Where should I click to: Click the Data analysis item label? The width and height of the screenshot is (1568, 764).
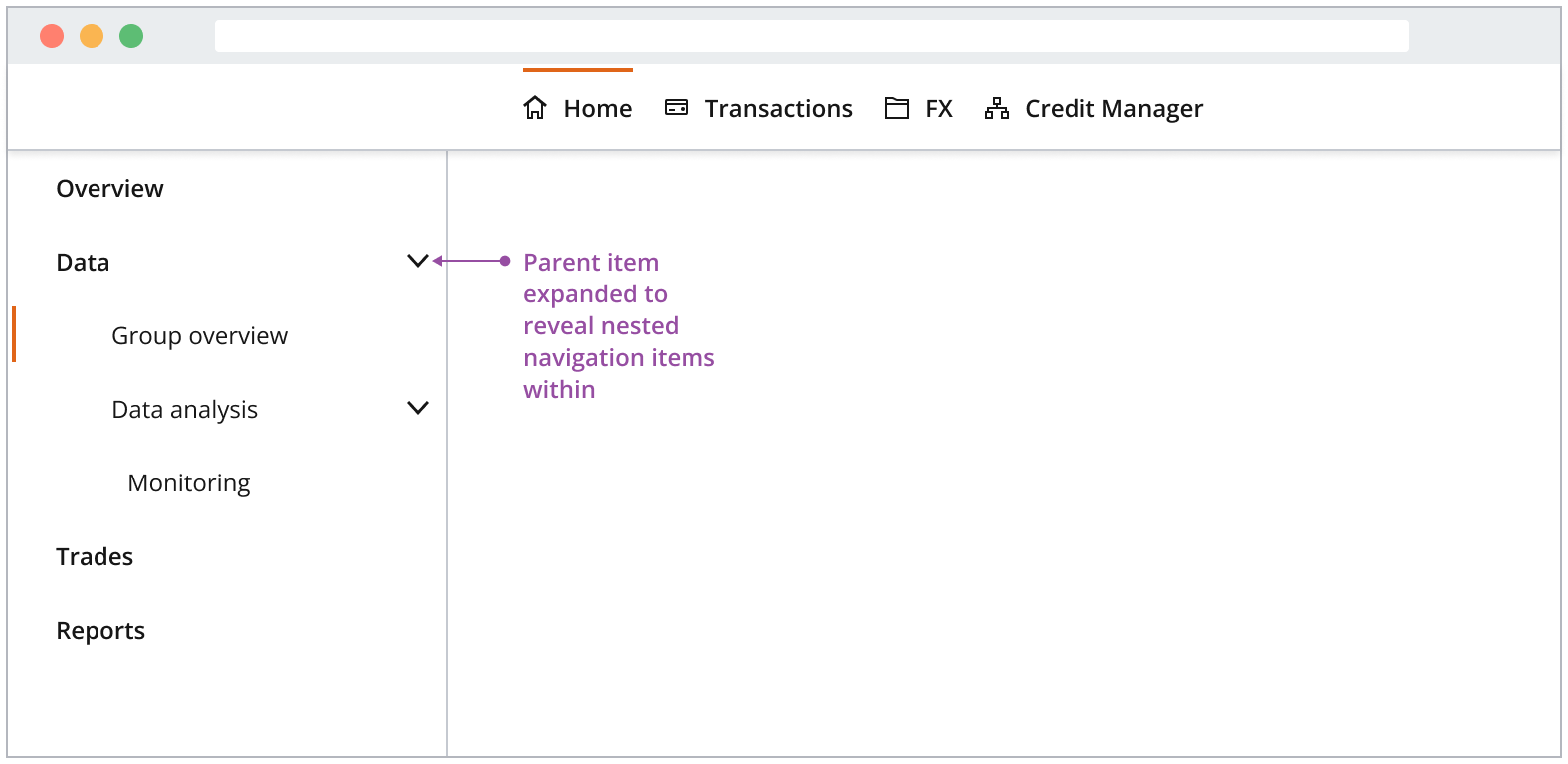[184, 410]
